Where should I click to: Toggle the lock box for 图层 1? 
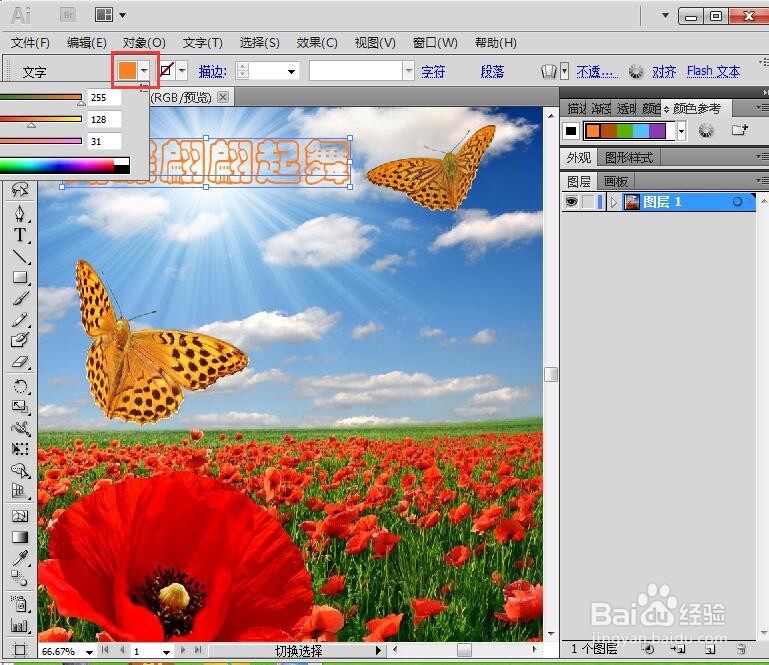tap(588, 202)
